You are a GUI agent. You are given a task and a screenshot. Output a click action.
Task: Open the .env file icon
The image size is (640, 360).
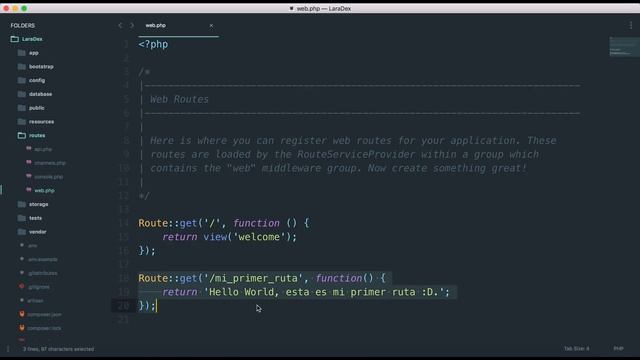(22, 245)
